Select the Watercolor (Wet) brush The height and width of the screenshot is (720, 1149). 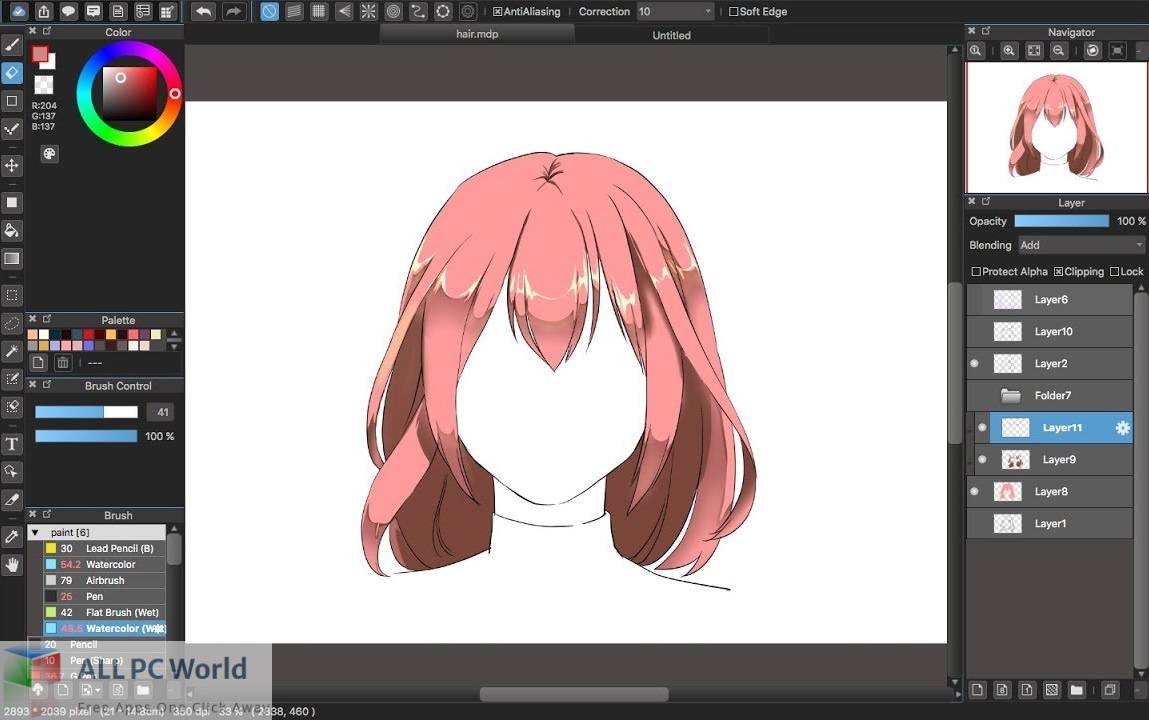point(110,628)
